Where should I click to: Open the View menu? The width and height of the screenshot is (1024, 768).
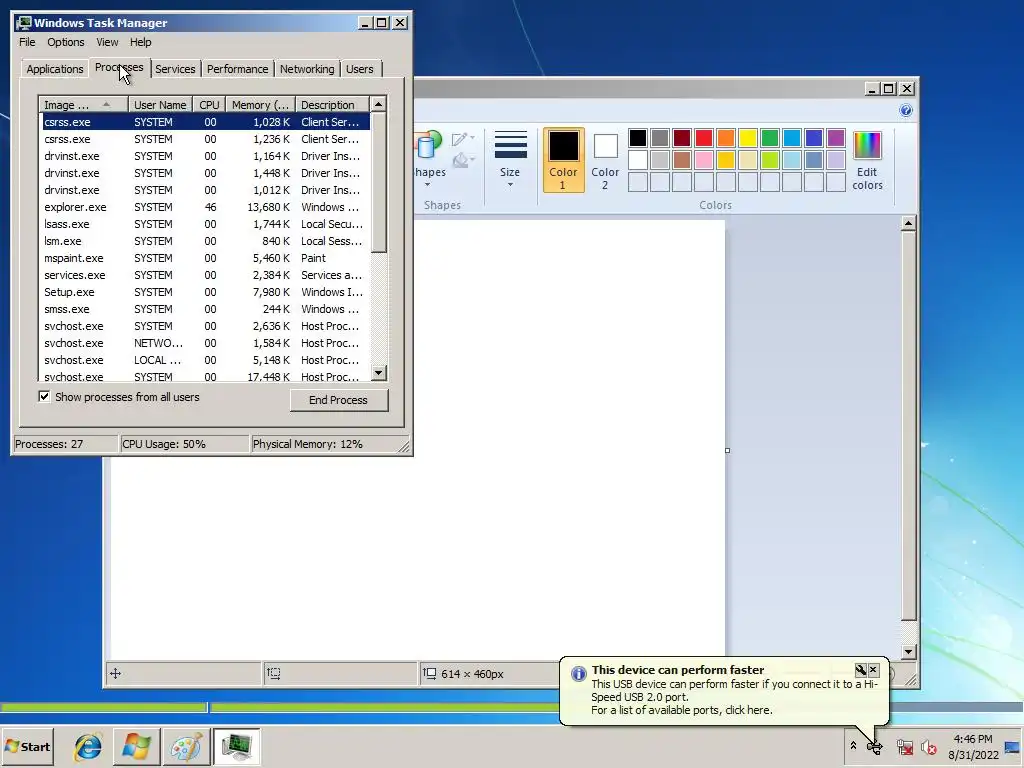click(x=107, y=42)
